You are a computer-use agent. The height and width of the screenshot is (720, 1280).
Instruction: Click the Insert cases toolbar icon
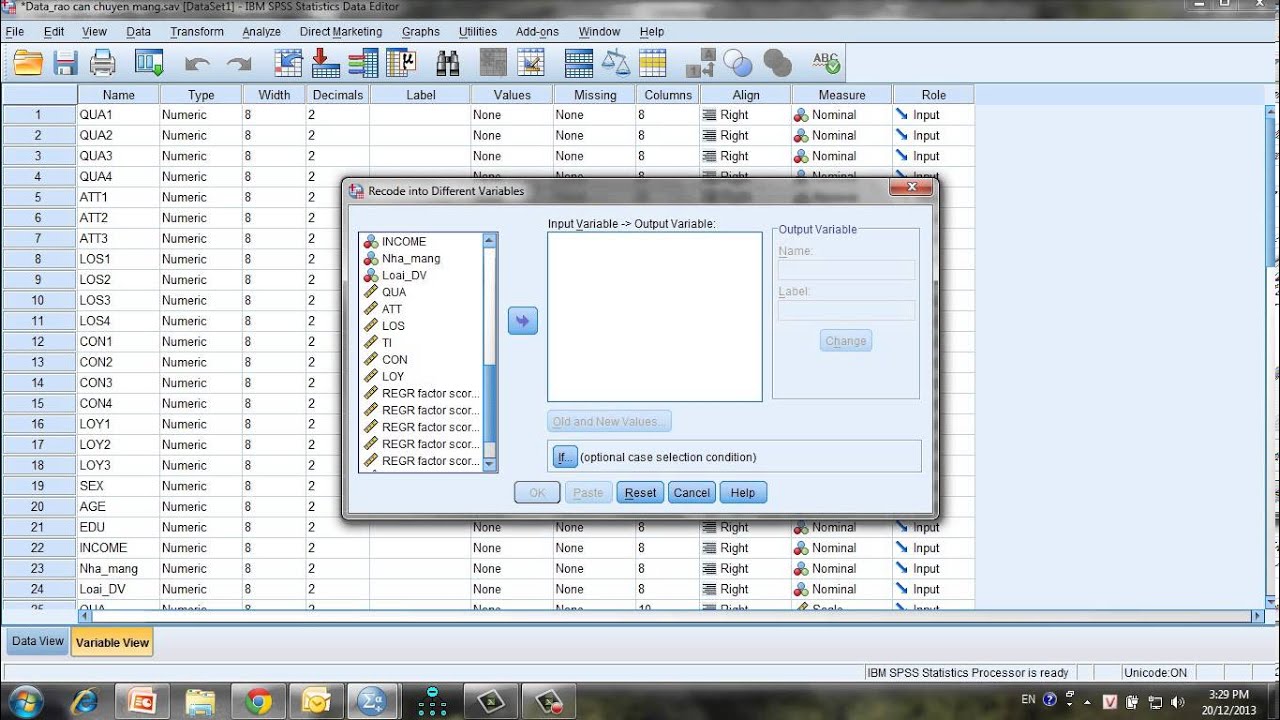pos(493,63)
